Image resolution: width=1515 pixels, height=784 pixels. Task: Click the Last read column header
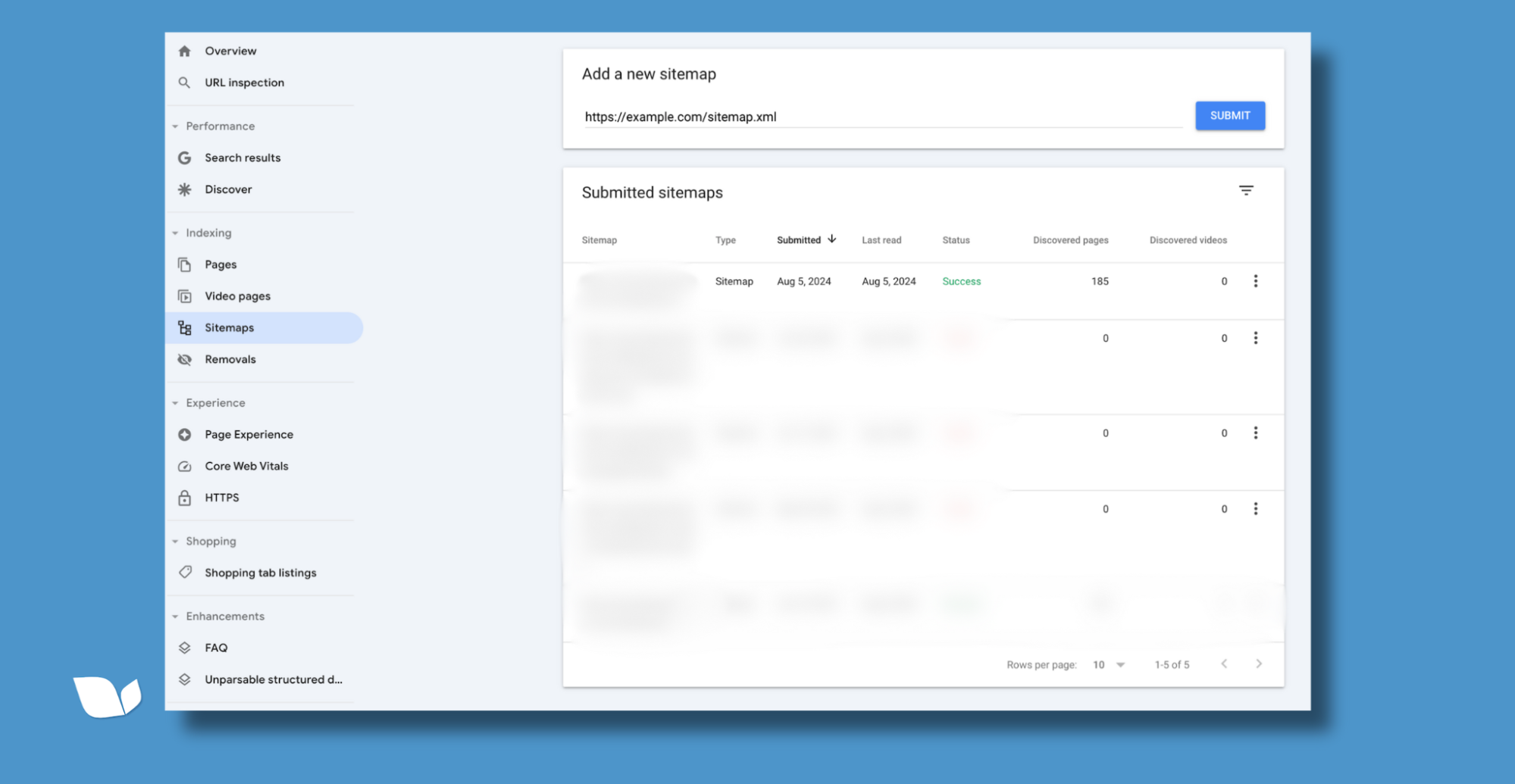point(881,240)
